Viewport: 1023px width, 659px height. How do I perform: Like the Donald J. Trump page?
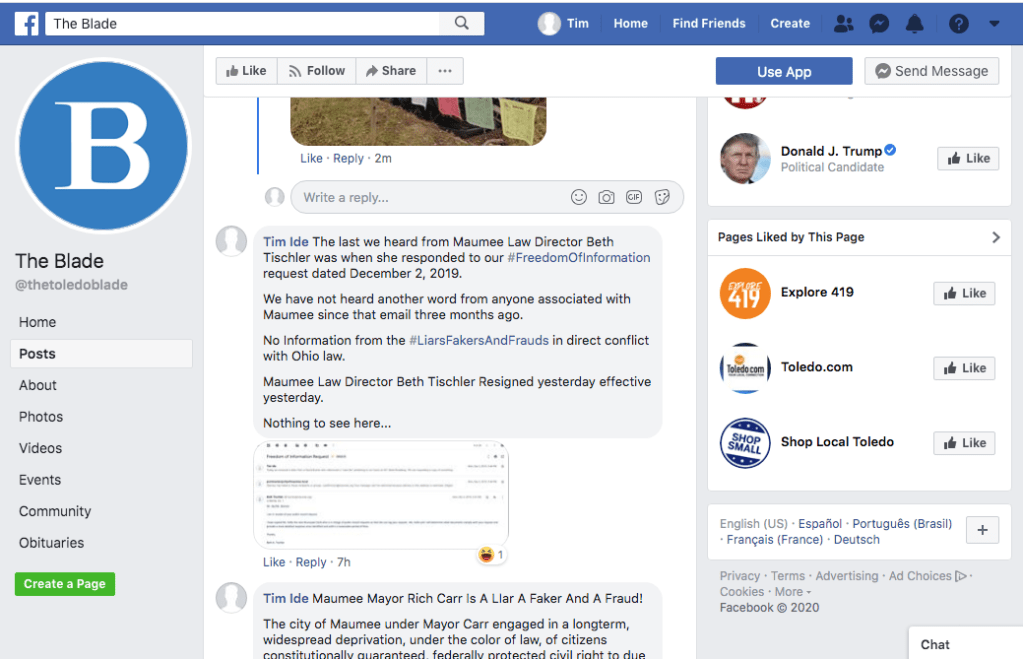tap(967, 158)
